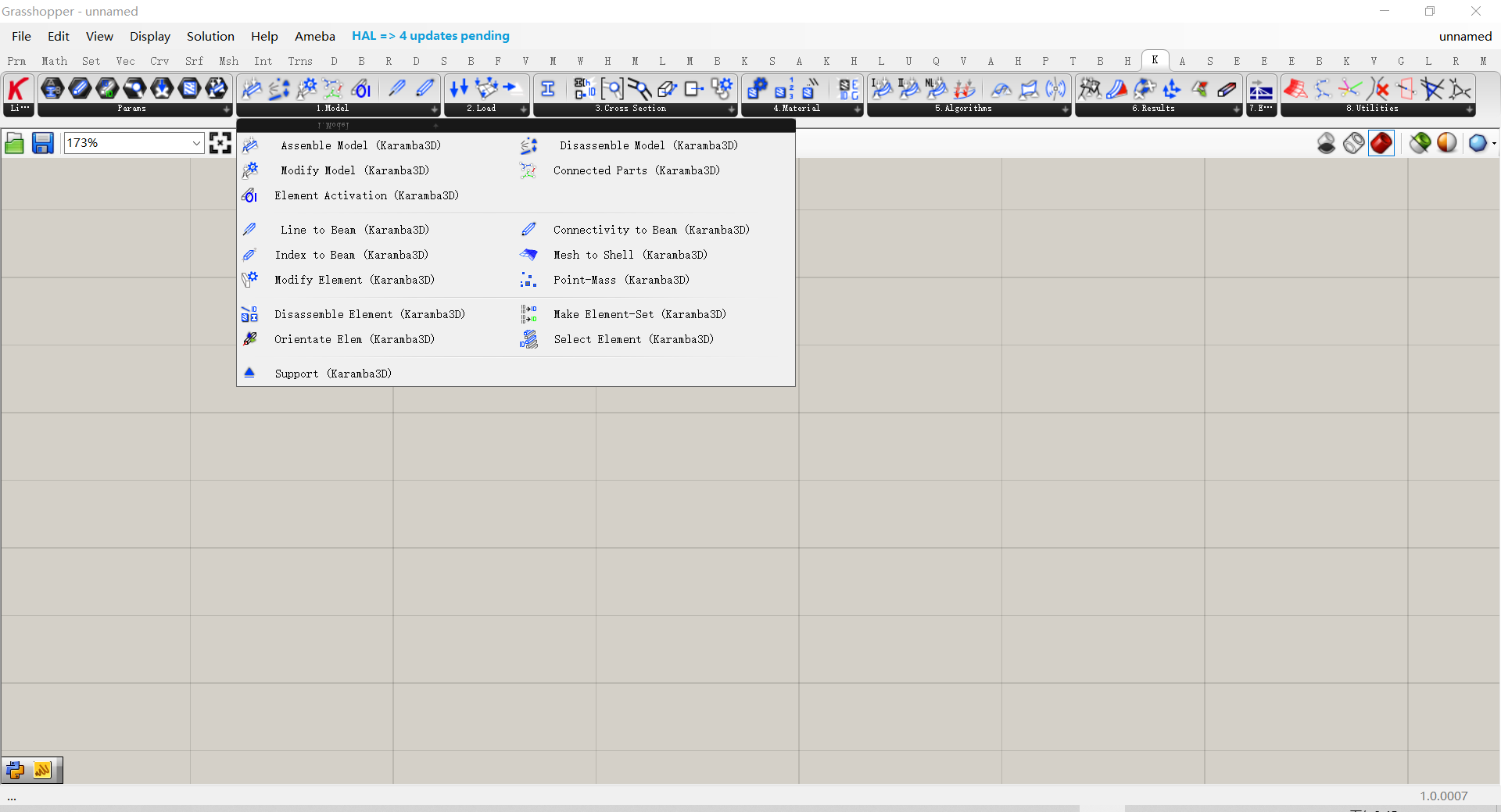Image resolution: width=1501 pixels, height=812 pixels.
Task: Click the blue Save document floppy icon
Action: (42, 143)
